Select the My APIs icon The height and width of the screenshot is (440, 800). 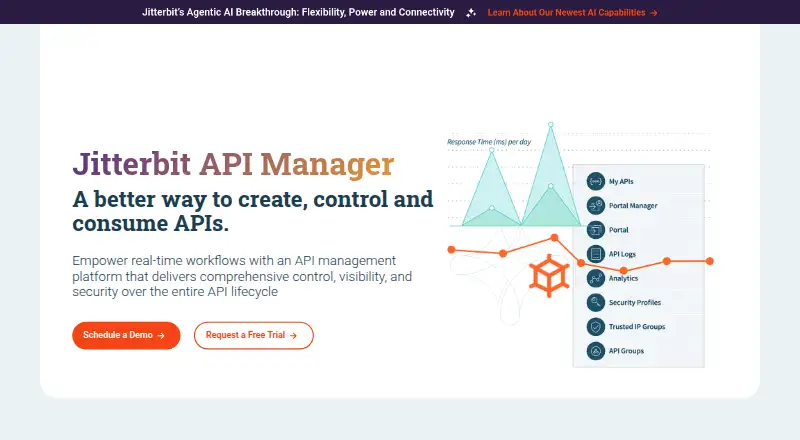(595, 181)
